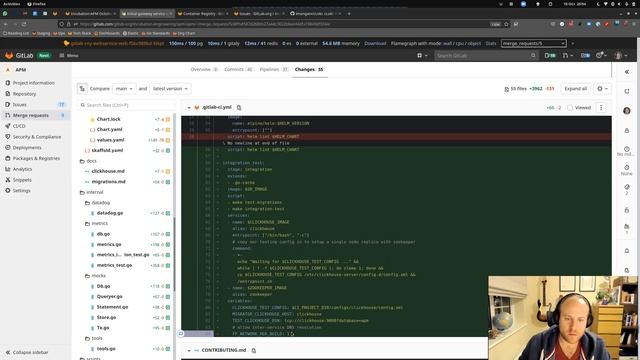The image size is (640, 360).
Task: Open the help dropdown in the top bar
Action: click(x=601, y=56)
